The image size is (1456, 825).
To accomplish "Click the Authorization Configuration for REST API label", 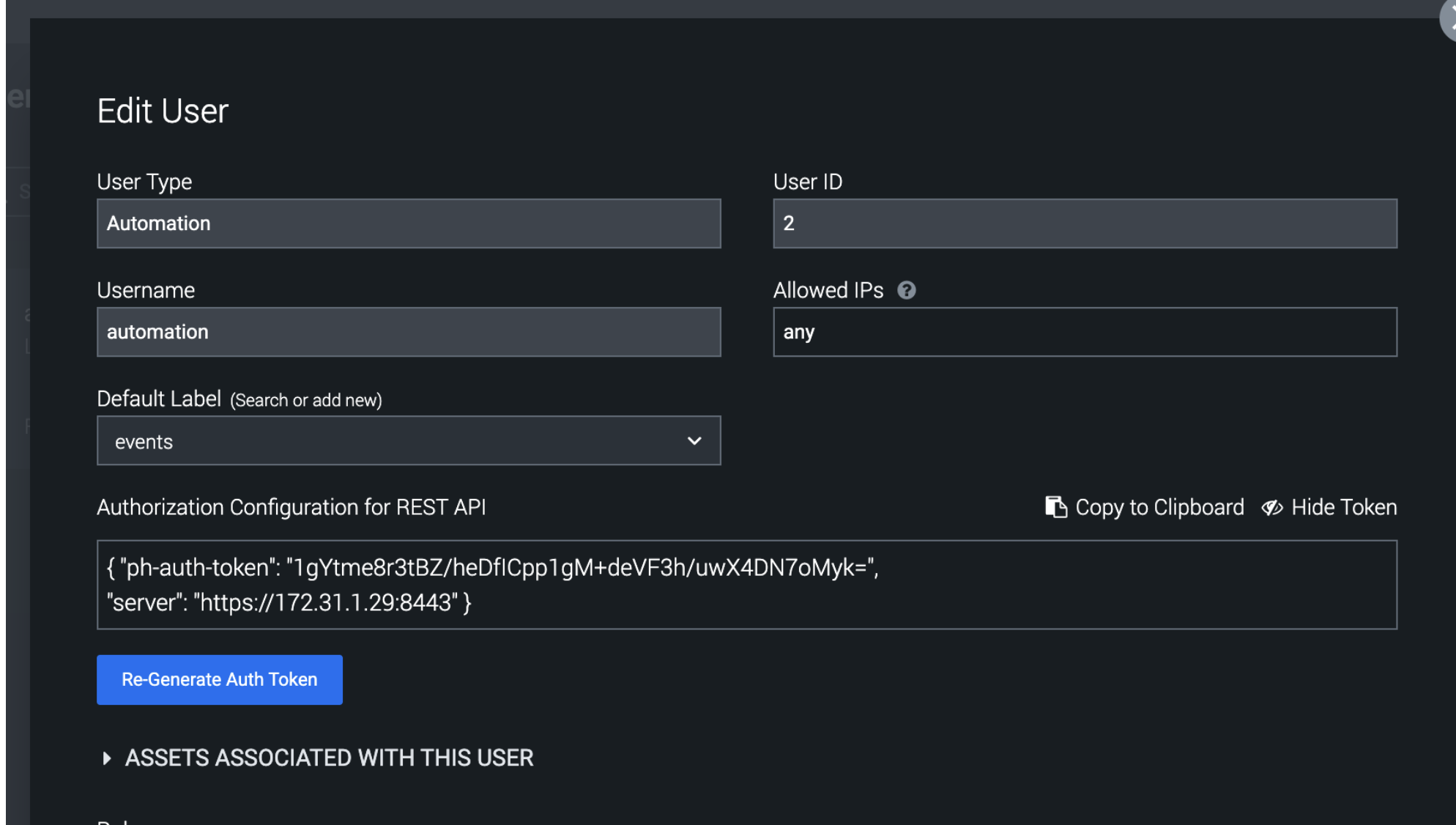I will pyautogui.click(x=291, y=507).
